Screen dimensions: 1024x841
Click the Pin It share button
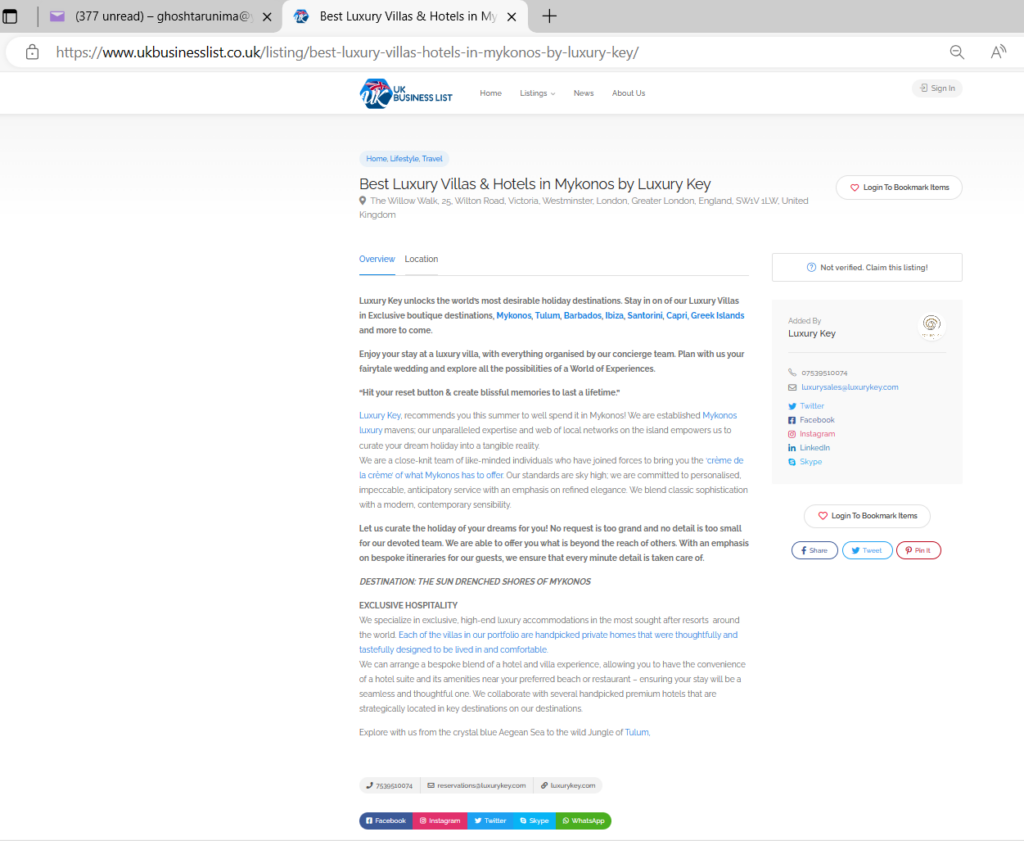(x=918, y=550)
